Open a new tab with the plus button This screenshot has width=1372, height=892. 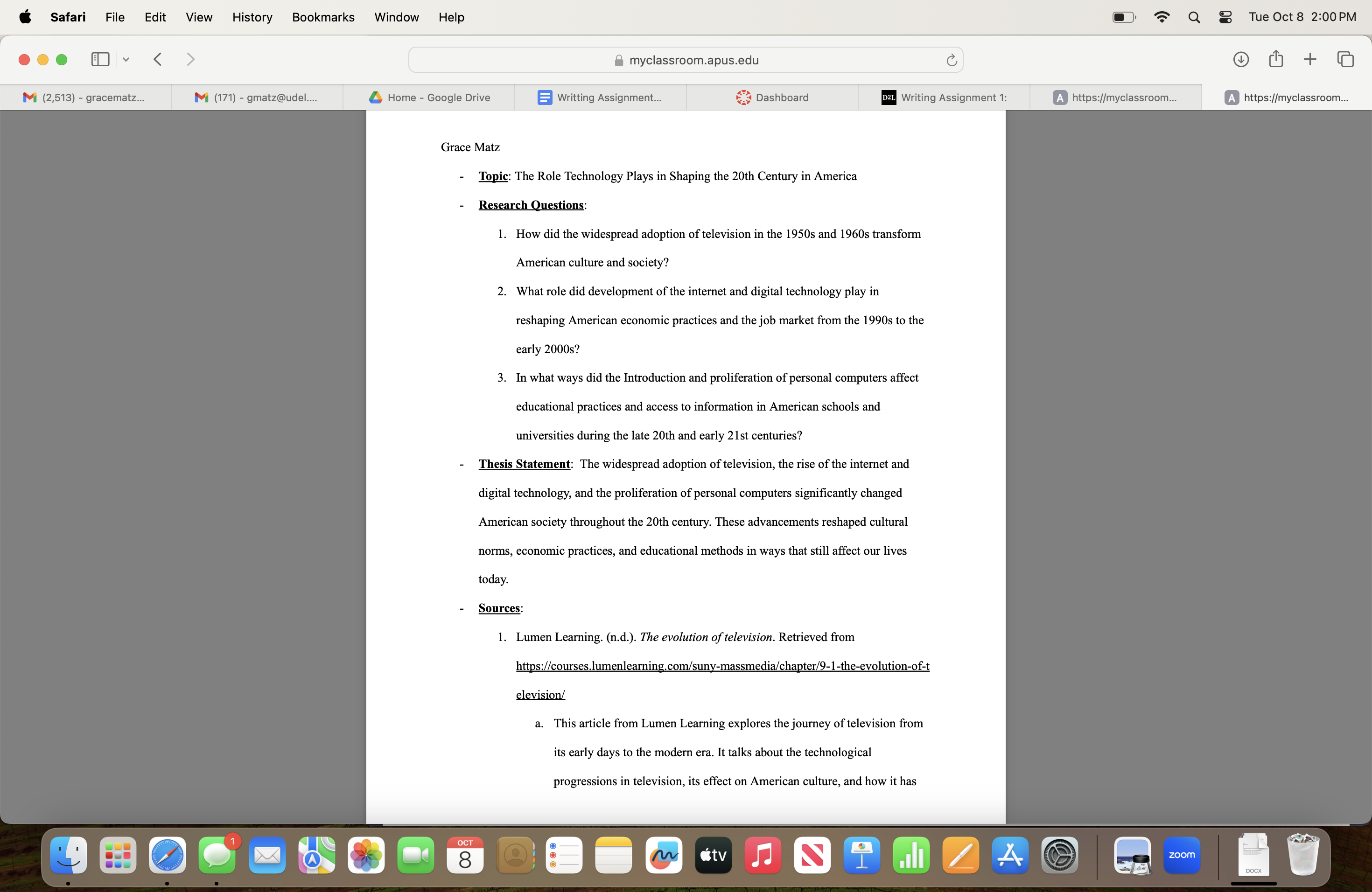click(1309, 59)
